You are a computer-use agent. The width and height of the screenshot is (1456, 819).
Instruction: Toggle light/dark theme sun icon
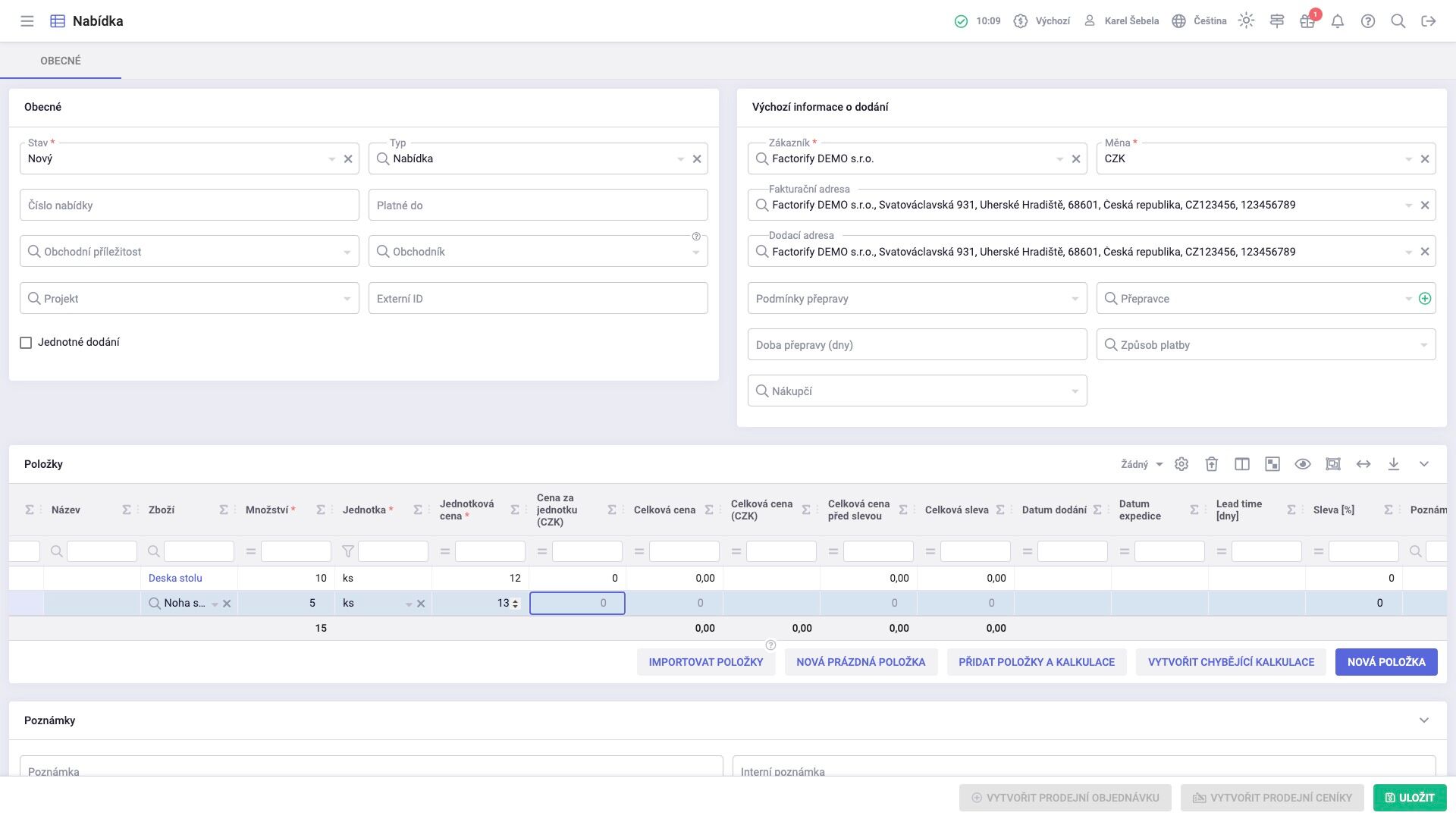click(x=1246, y=21)
